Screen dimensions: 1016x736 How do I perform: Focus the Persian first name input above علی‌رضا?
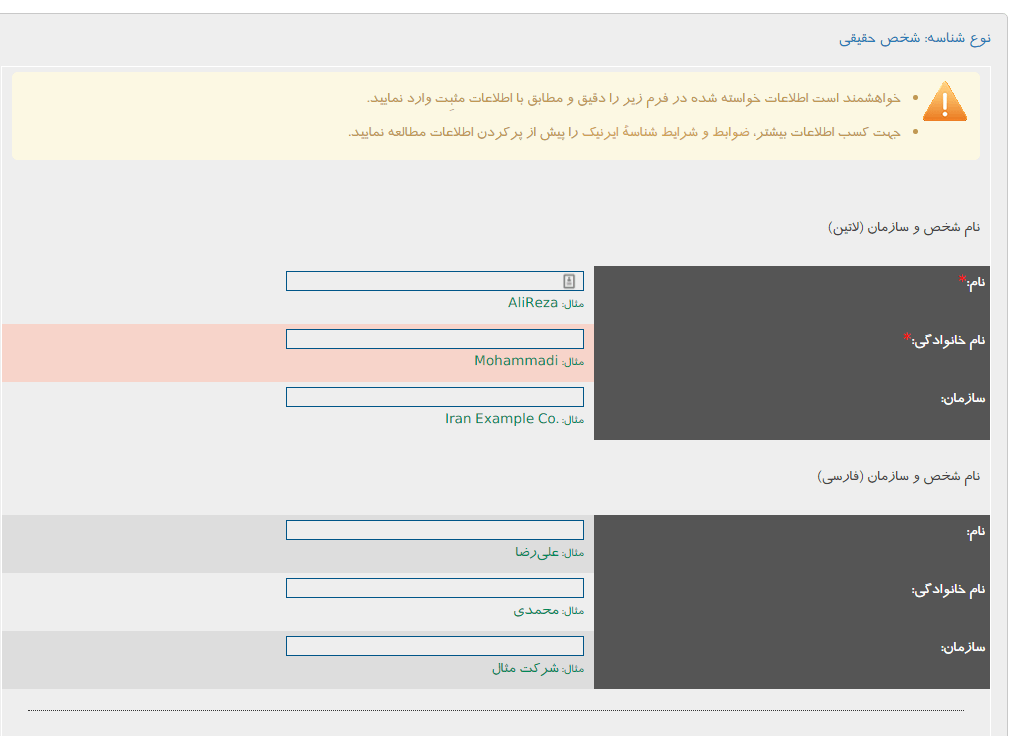434,530
